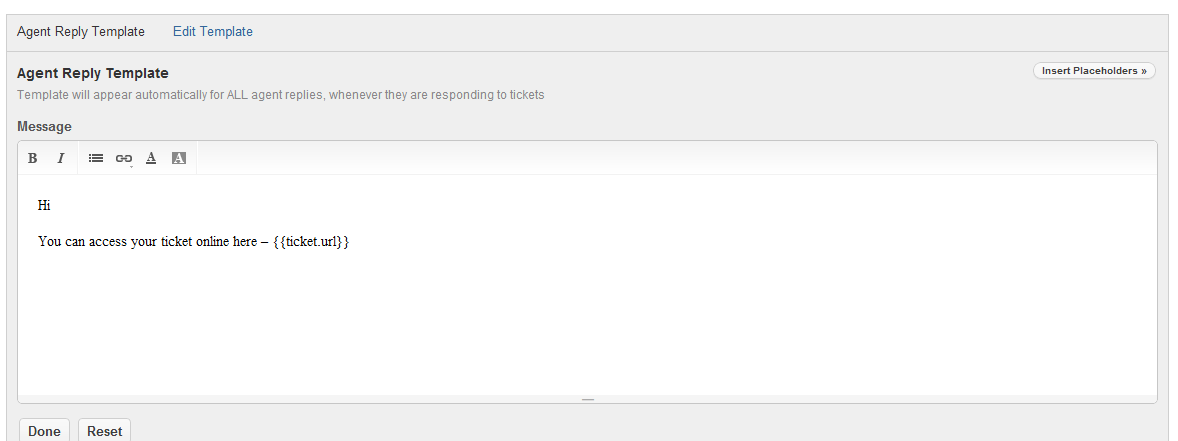Image resolution: width=1178 pixels, height=441 pixels.
Task: Open the link insertion tool
Action: point(123,158)
